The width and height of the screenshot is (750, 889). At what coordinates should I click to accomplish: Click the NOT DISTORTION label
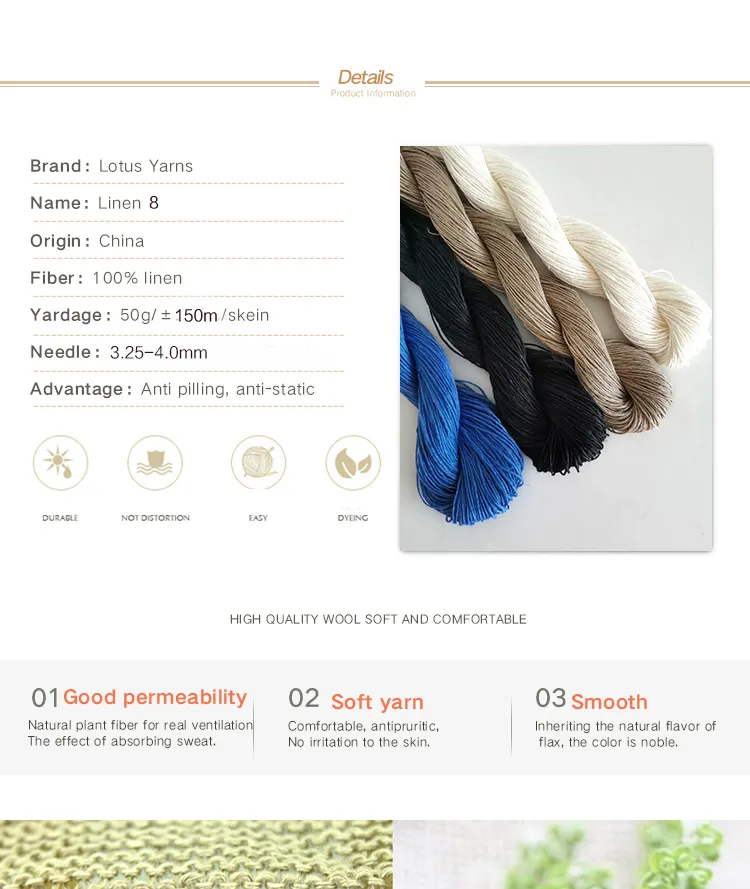(155, 518)
